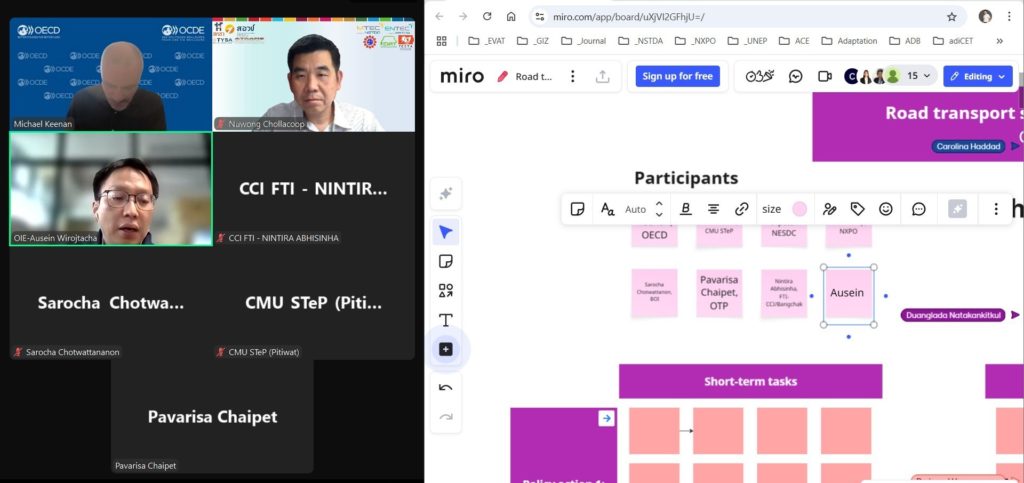The width and height of the screenshot is (1024, 483).
Task: Toggle bold text formatting
Action: [x=686, y=209]
